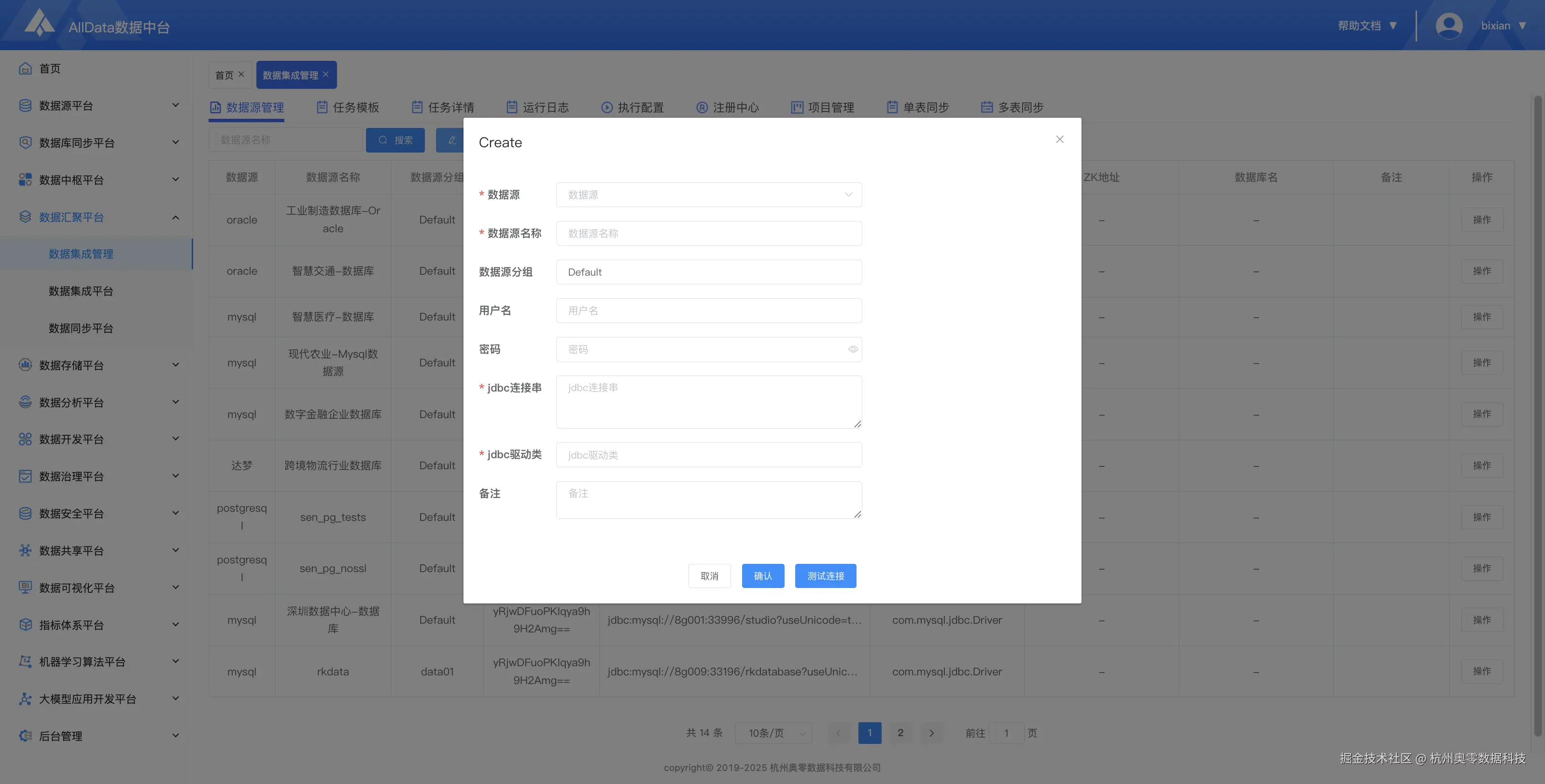The image size is (1545, 784).
Task: Click the 备注 remarks input field
Action: pos(708,500)
